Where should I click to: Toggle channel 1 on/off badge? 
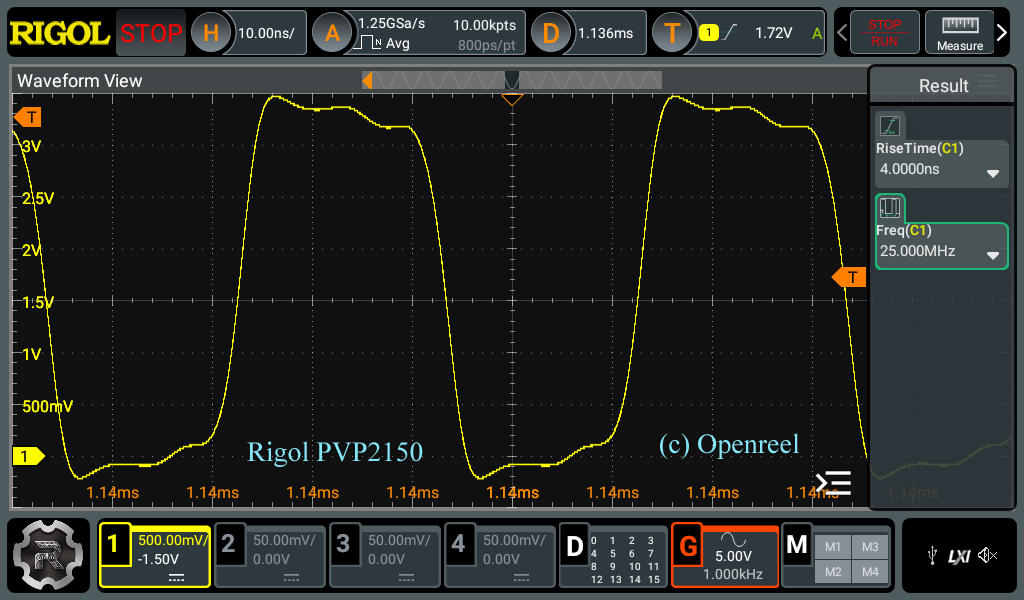coord(114,544)
